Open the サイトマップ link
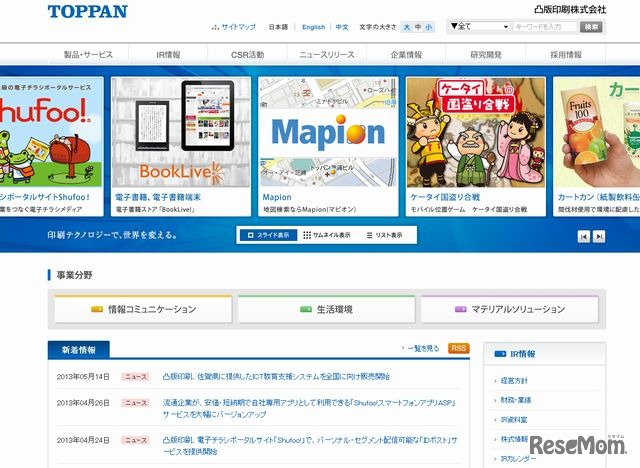Image resolution: width=640 pixels, height=468 pixels. coord(234,27)
